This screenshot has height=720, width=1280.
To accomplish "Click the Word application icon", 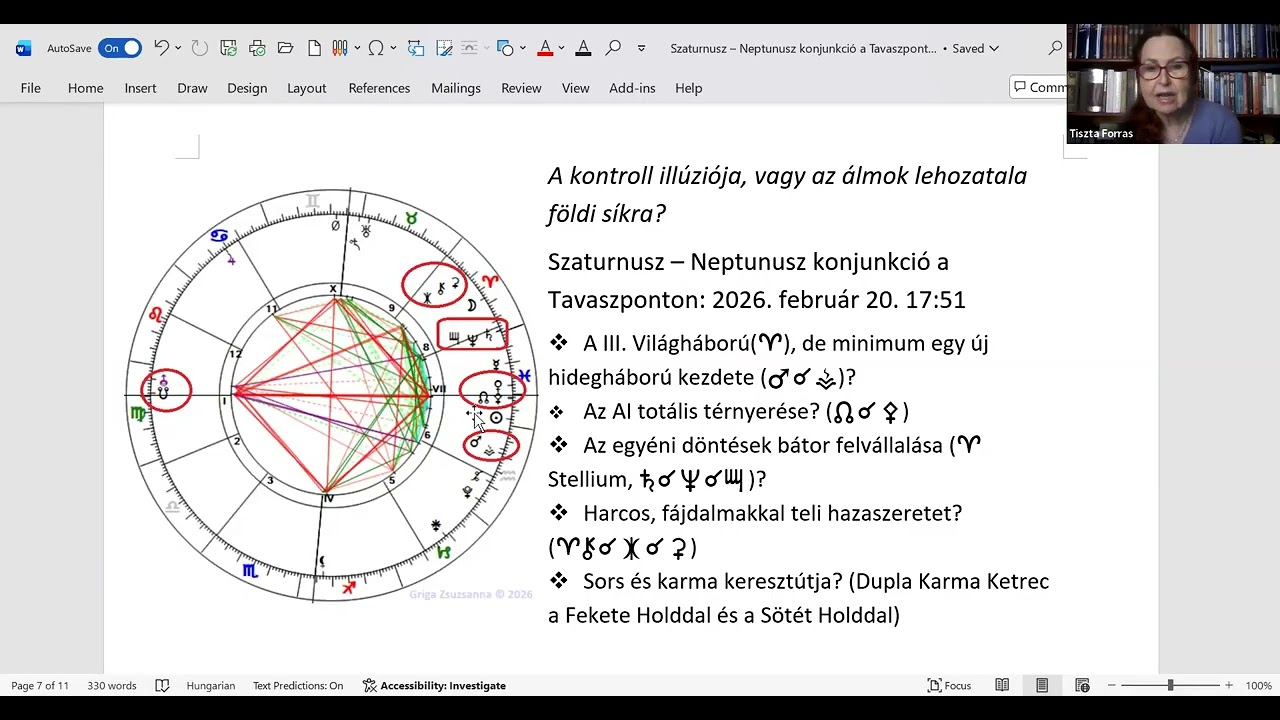I will [24, 48].
